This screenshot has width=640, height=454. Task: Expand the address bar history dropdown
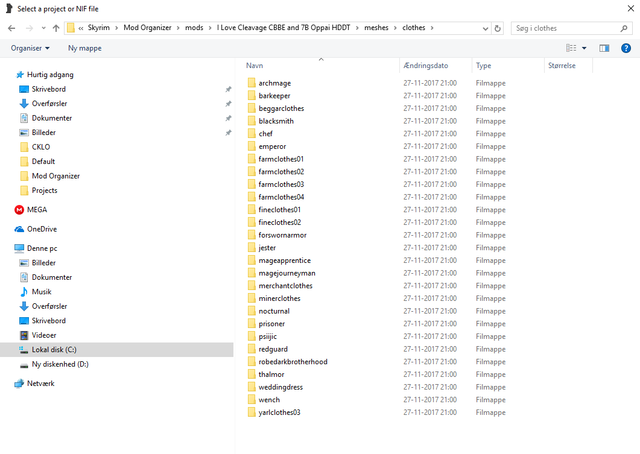tap(485, 28)
